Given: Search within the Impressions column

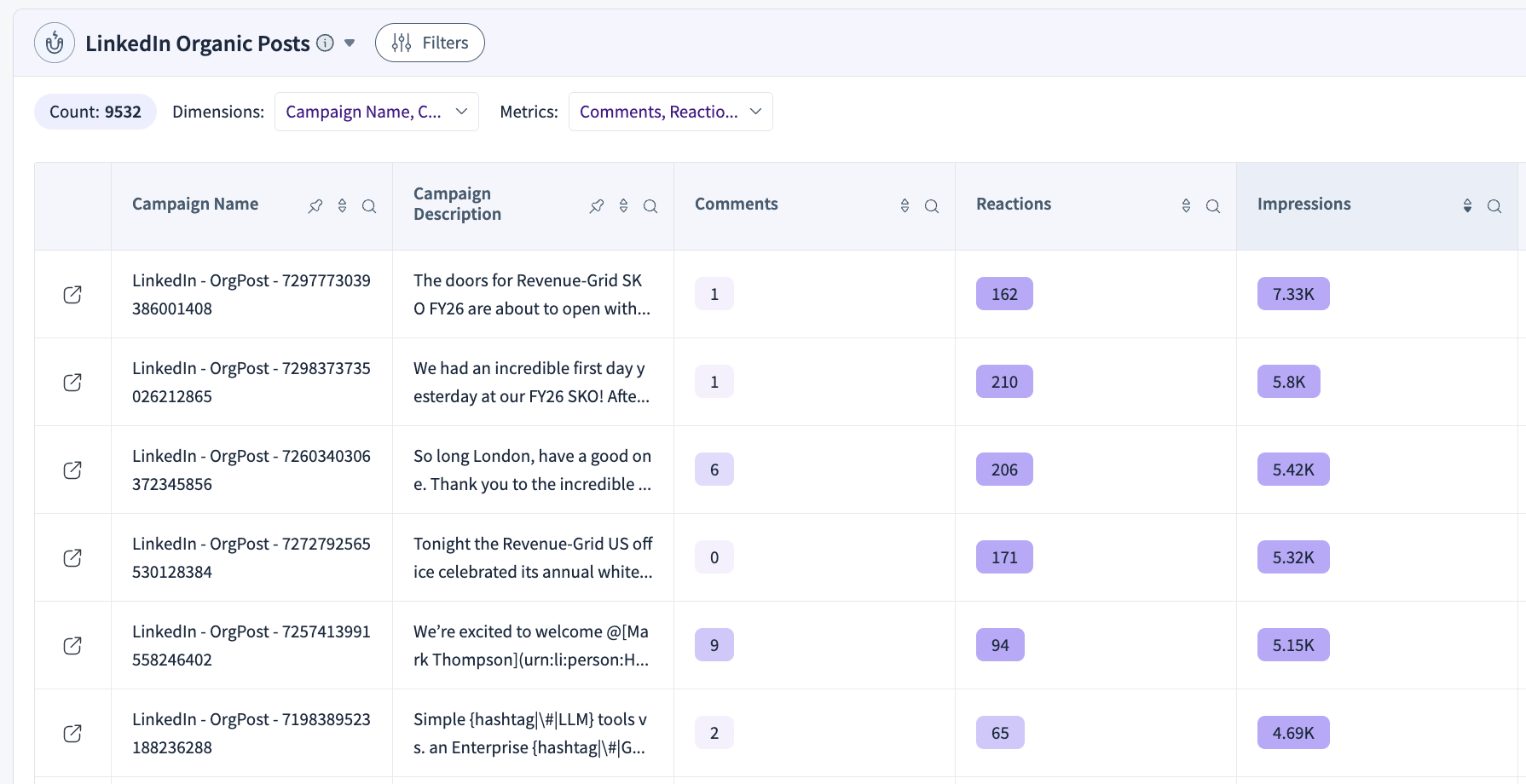Looking at the screenshot, I should click(x=1494, y=206).
